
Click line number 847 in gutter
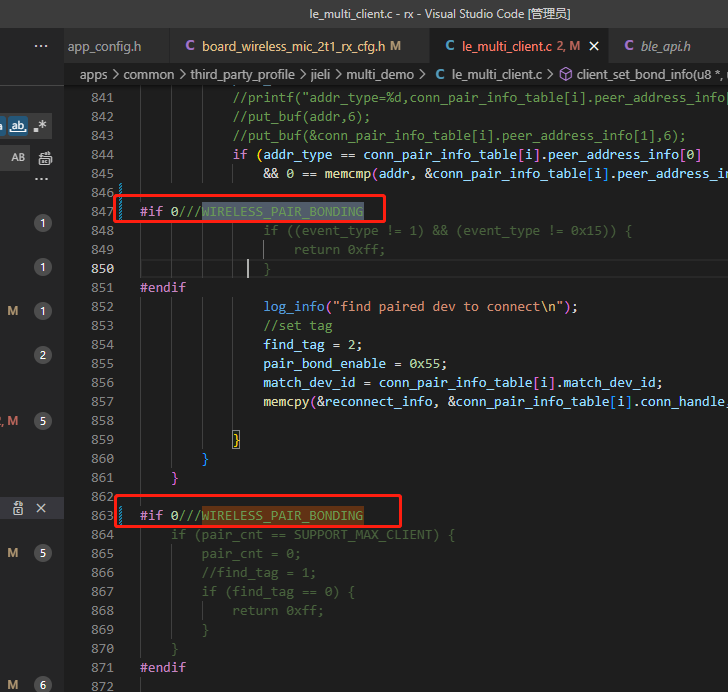point(102,212)
